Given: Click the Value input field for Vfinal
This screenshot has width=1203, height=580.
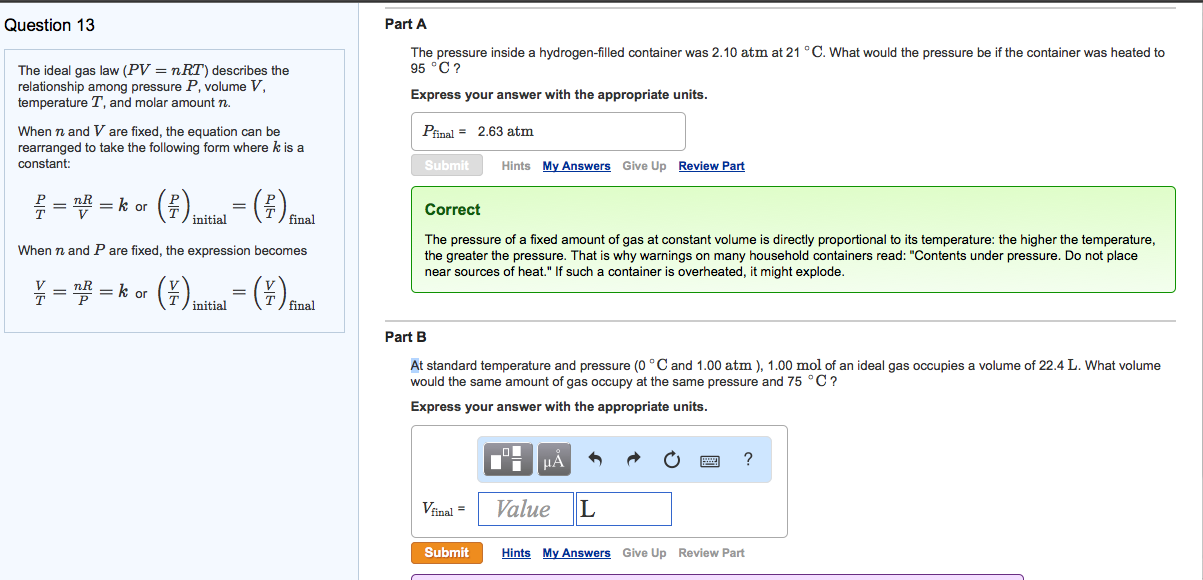Looking at the screenshot, I should click(x=526, y=508).
